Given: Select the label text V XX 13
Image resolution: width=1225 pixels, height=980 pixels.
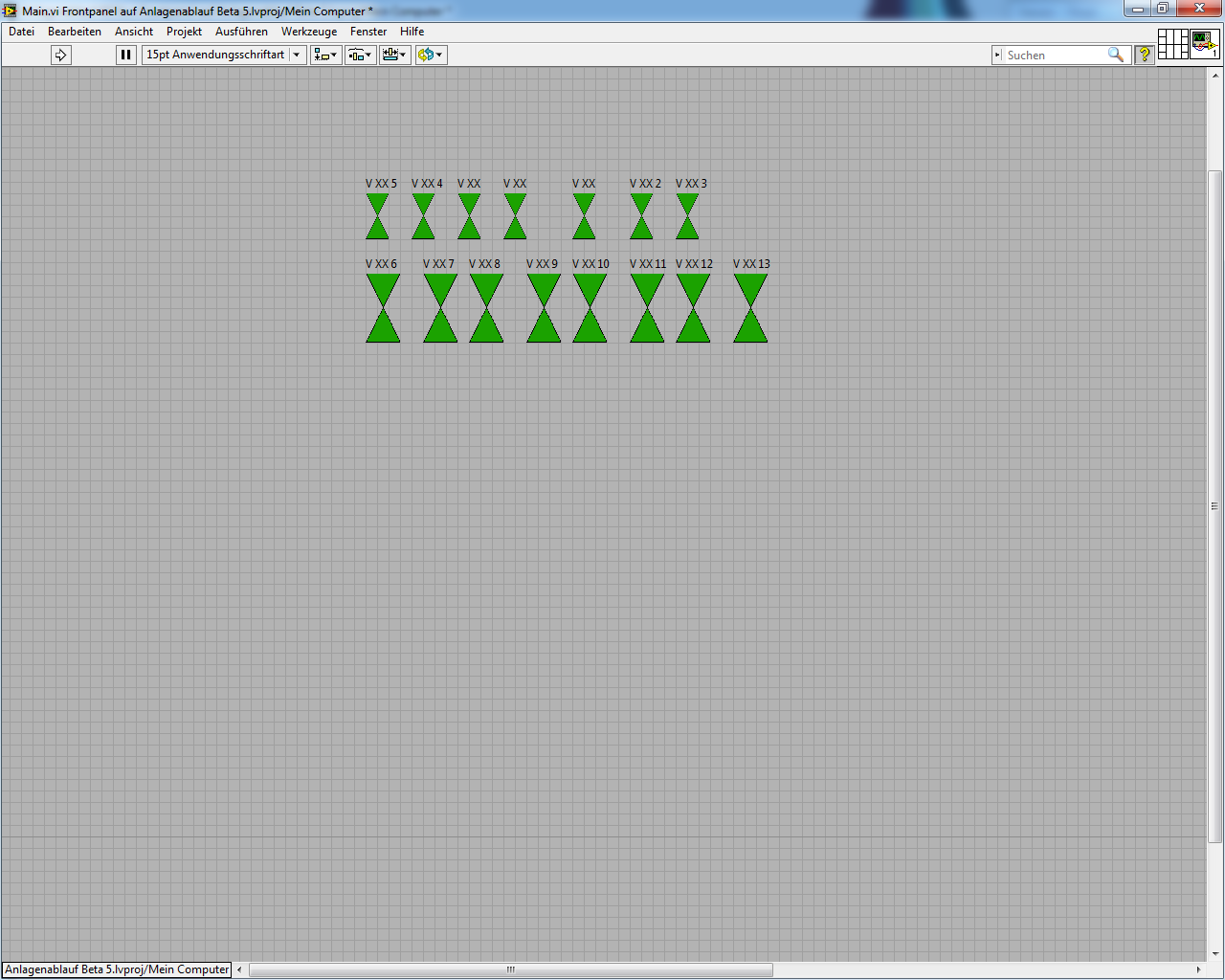Looking at the screenshot, I should pyautogui.click(x=751, y=264).
